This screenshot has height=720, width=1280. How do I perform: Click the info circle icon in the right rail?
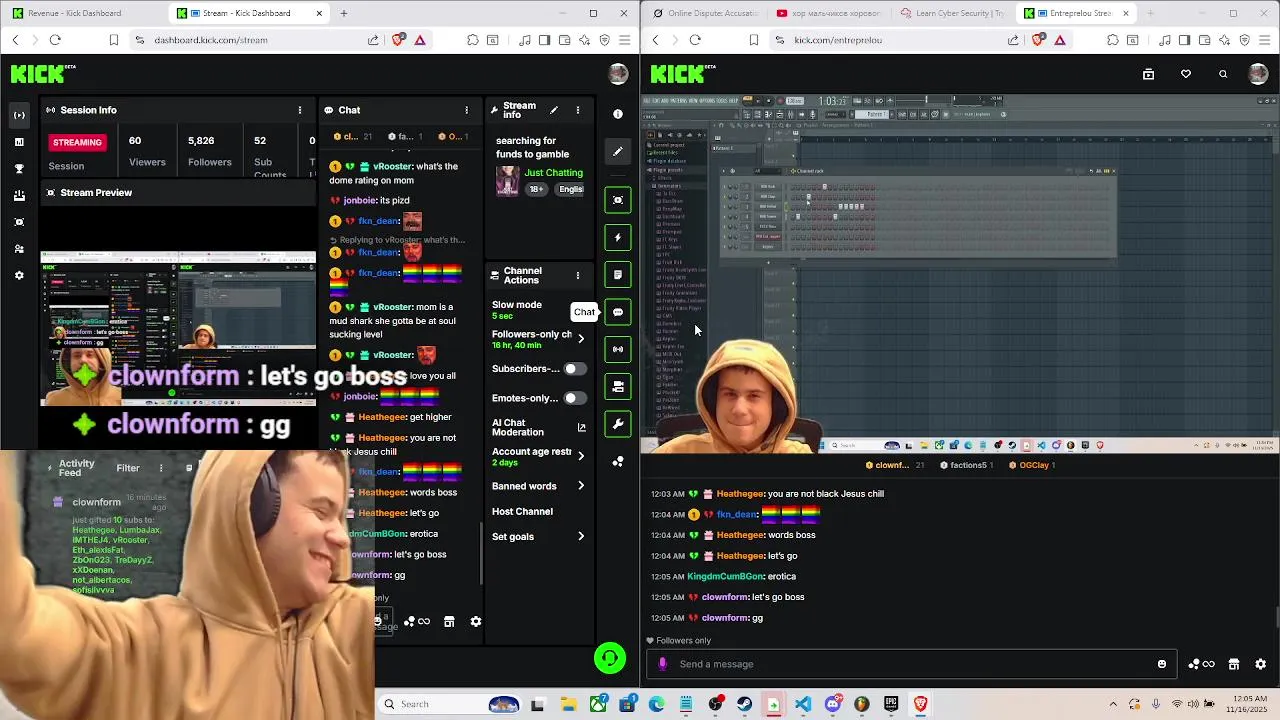tap(618, 114)
